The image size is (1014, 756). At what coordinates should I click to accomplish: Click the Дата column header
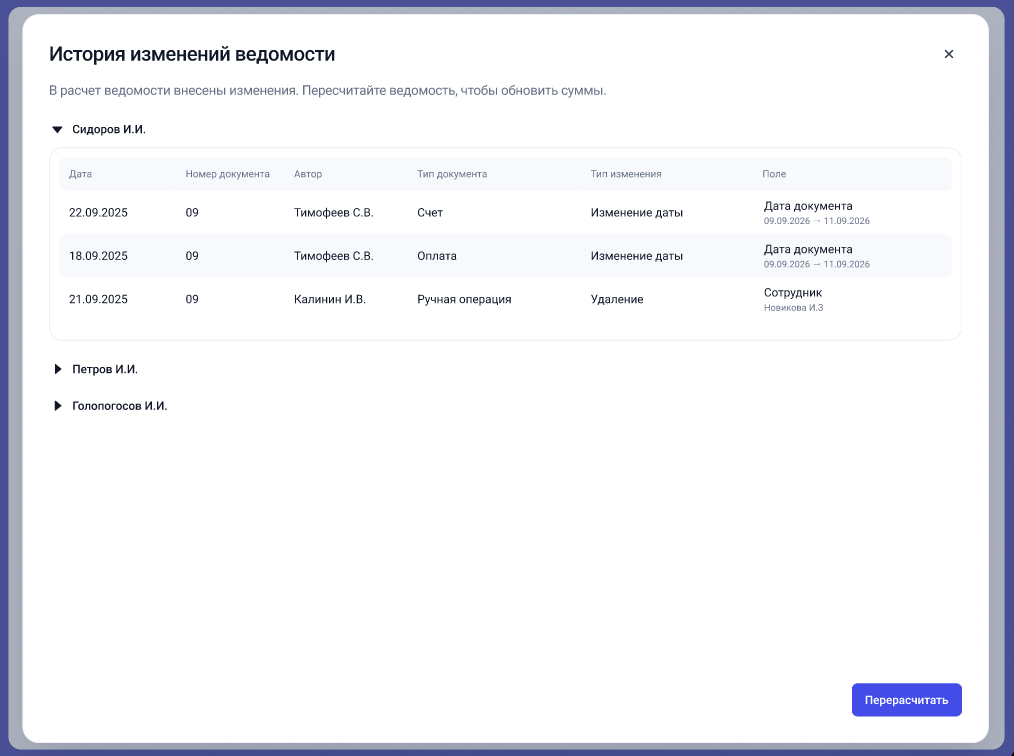tap(80, 174)
